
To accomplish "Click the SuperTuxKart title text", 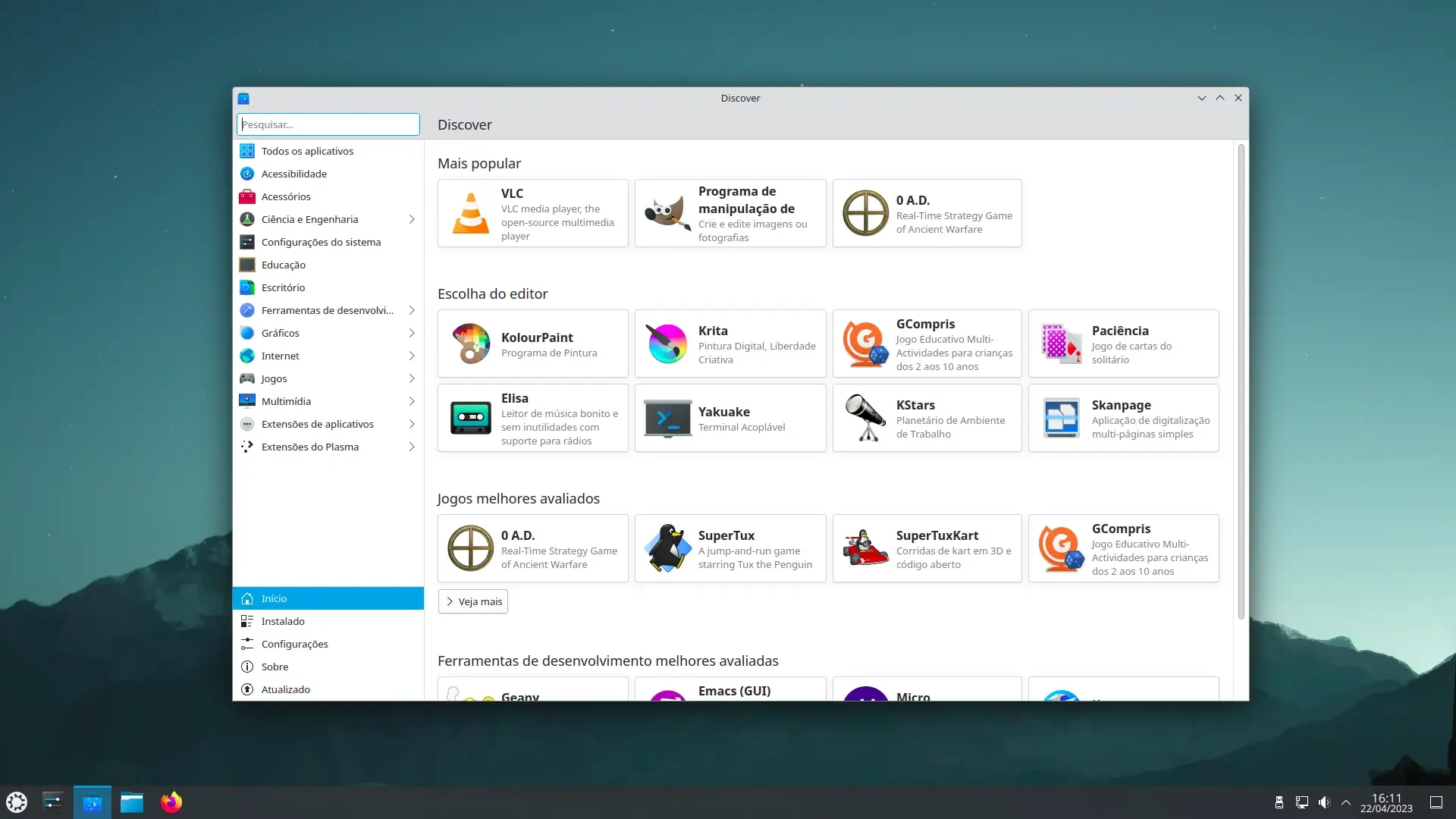I will 937,535.
